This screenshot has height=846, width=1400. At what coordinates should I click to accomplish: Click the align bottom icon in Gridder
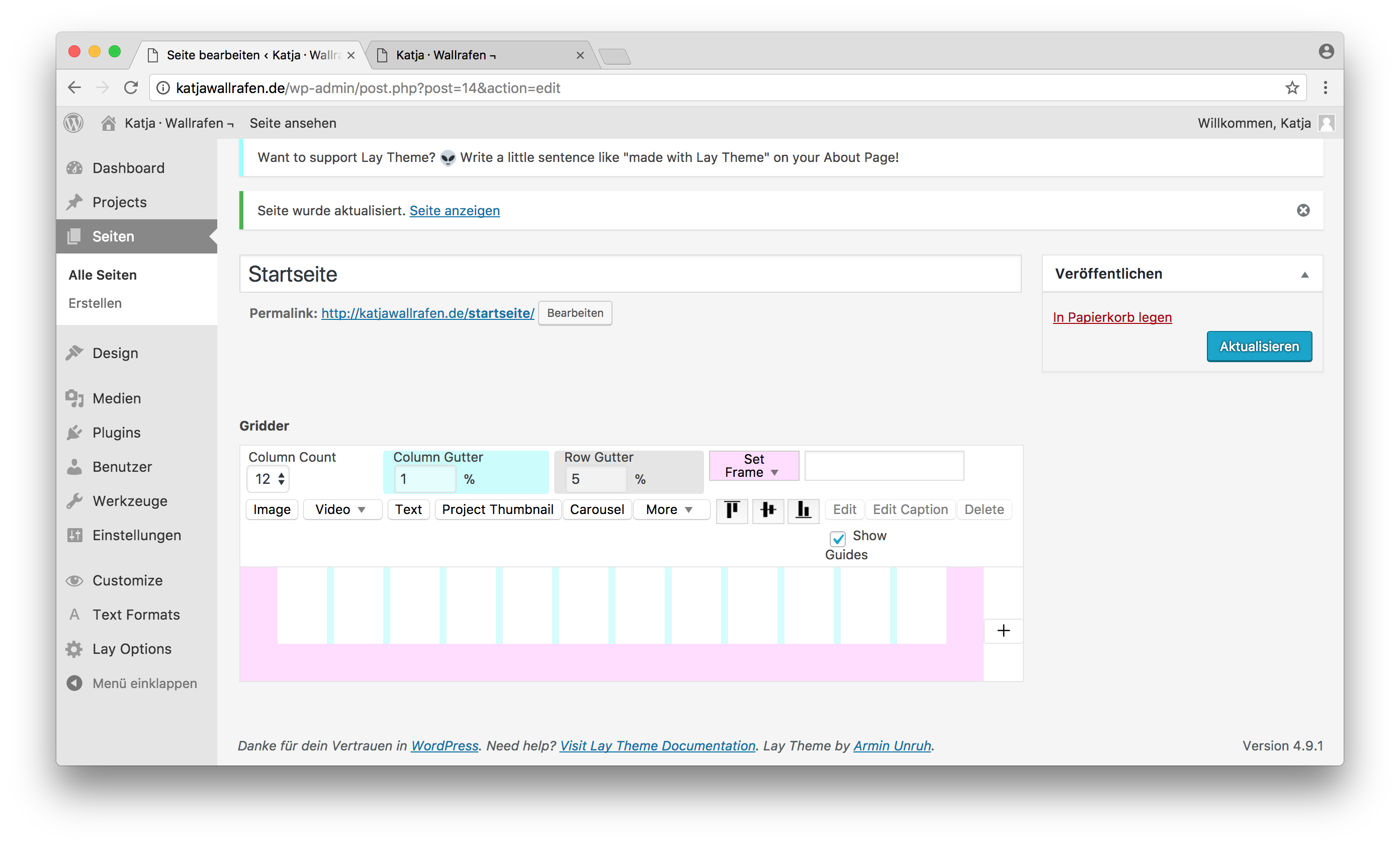[803, 510]
